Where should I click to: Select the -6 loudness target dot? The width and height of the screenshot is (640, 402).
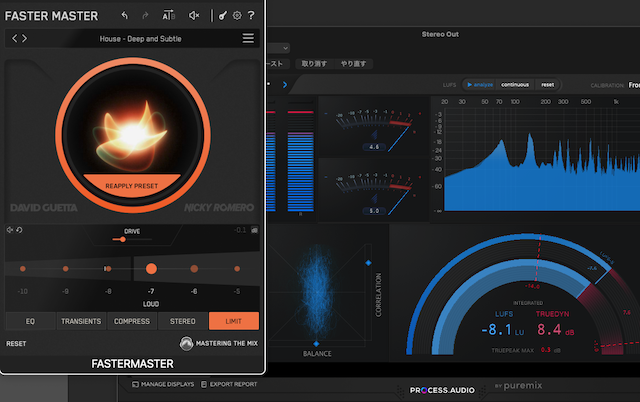(194, 269)
